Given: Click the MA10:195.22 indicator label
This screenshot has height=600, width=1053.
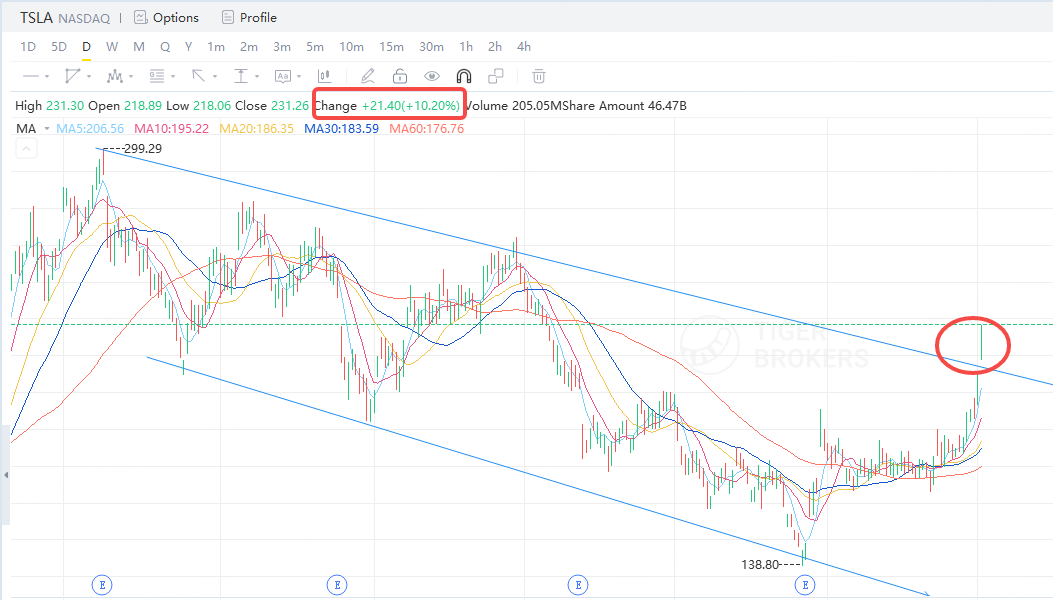Looking at the screenshot, I should coord(171,128).
